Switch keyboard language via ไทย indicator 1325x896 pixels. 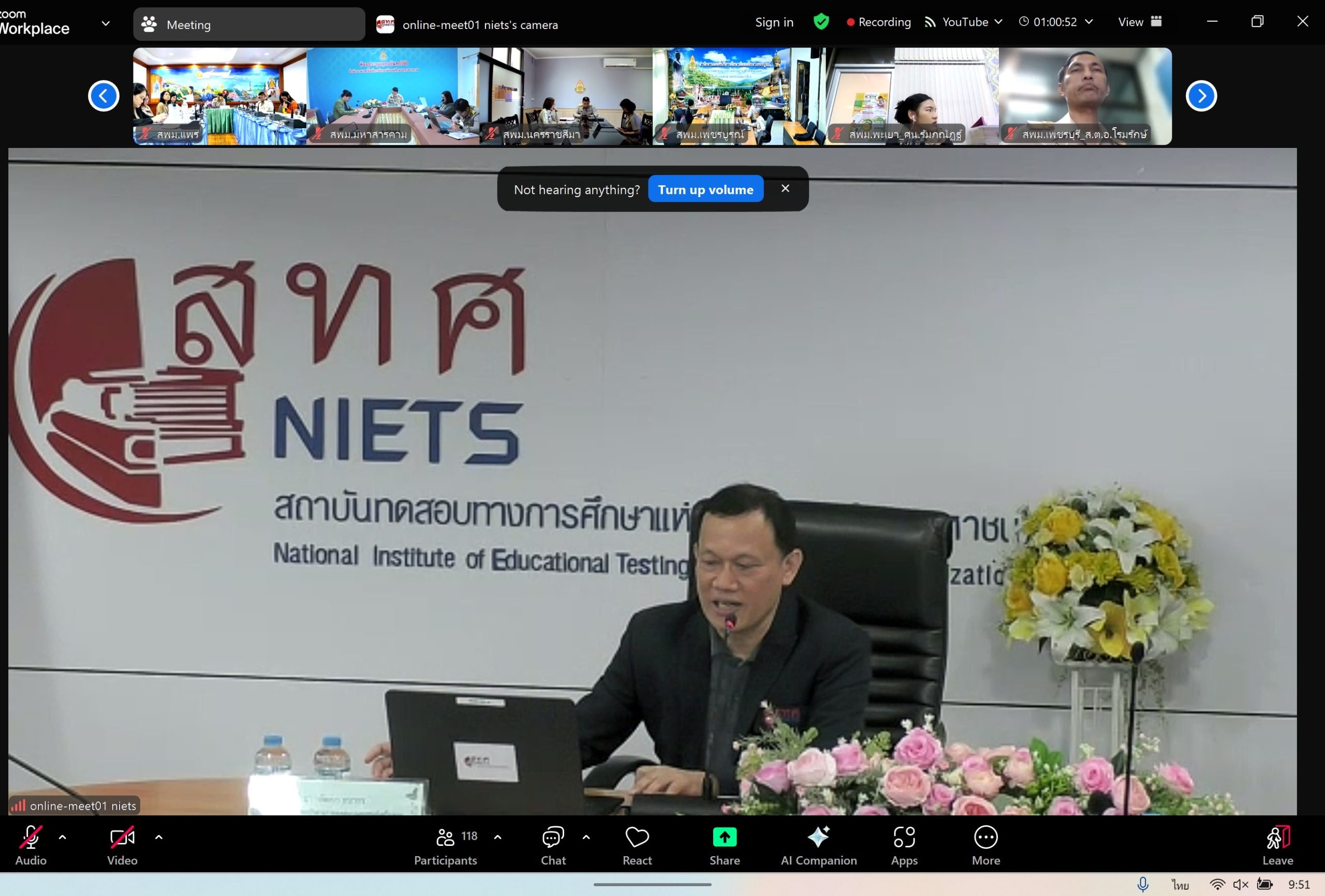1180,885
